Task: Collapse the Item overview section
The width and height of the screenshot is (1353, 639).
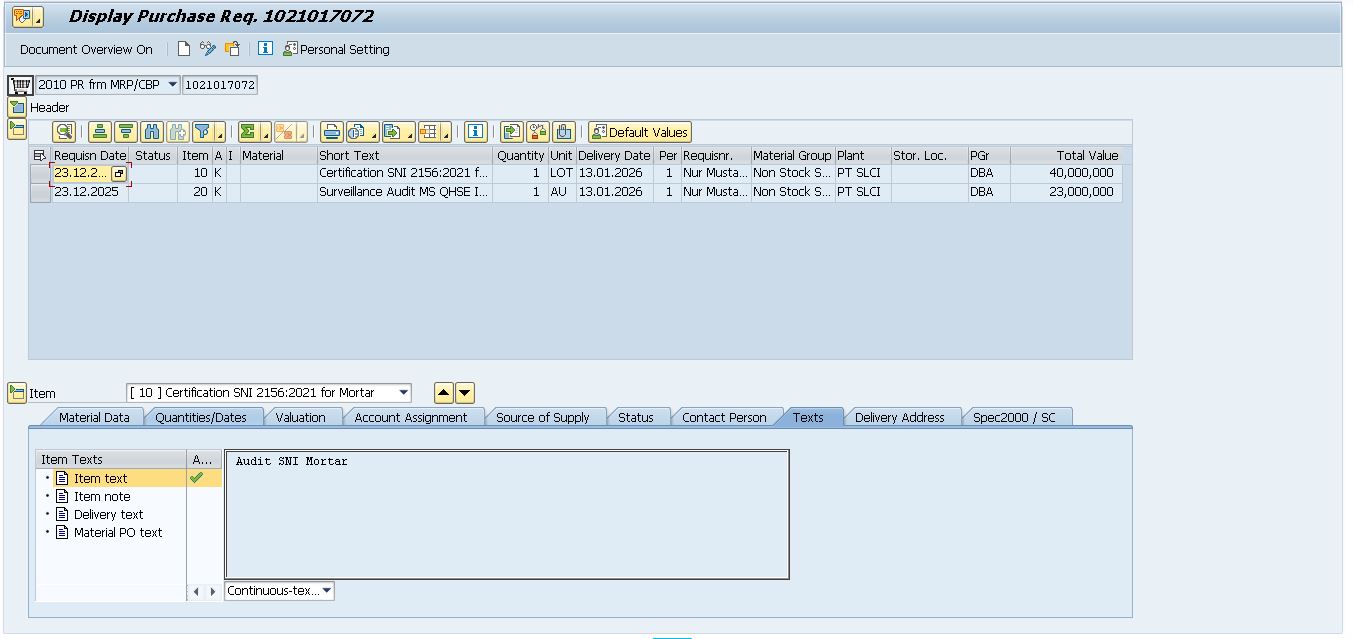Action: 16,128
